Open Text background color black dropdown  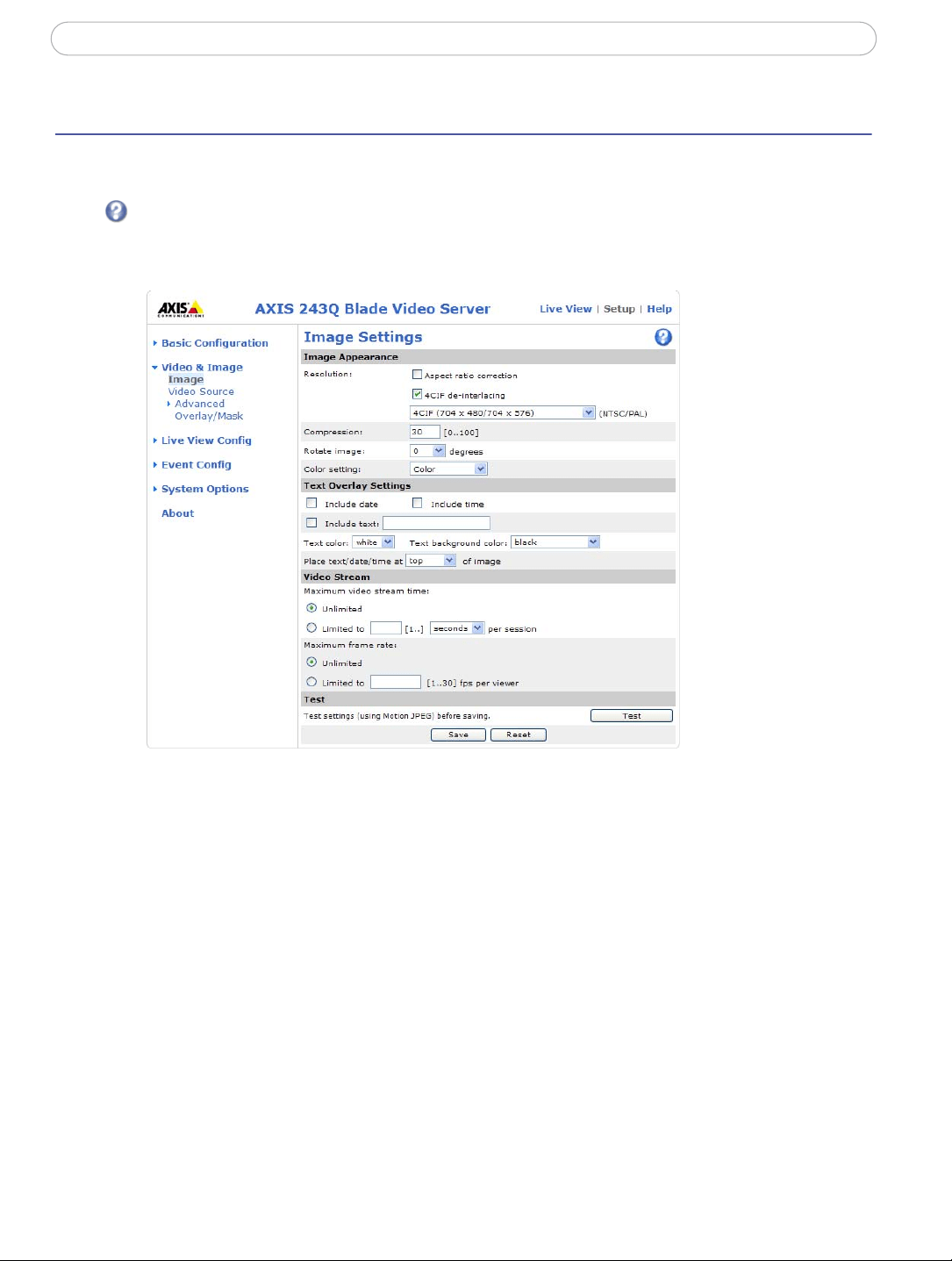(555, 542)
